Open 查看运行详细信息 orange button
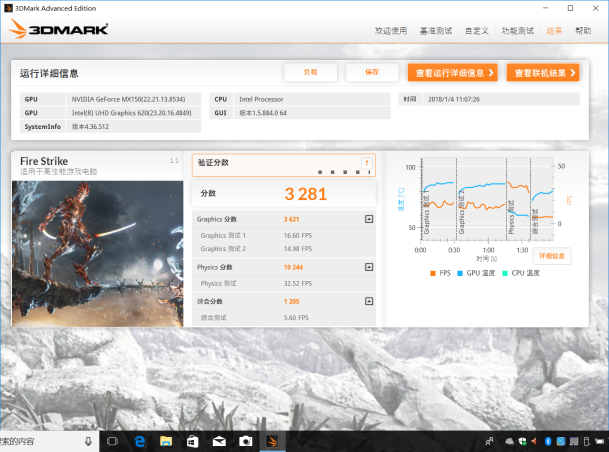 pyautogui.click(x=452, y=73)
